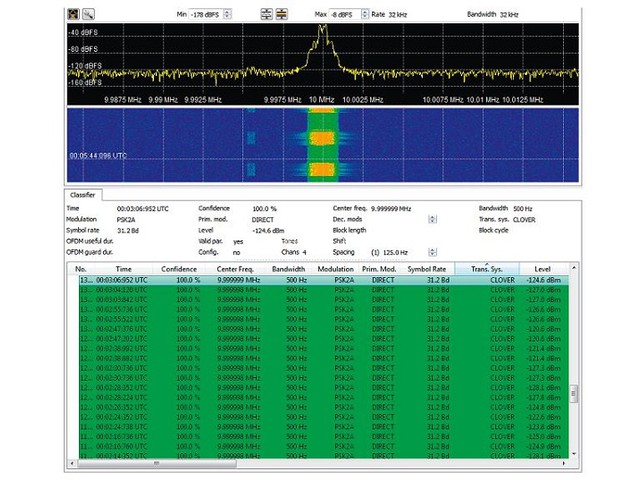Click the auto-range level icon
Viewport: 640px width, 480px height.
[x=267, y=14]
